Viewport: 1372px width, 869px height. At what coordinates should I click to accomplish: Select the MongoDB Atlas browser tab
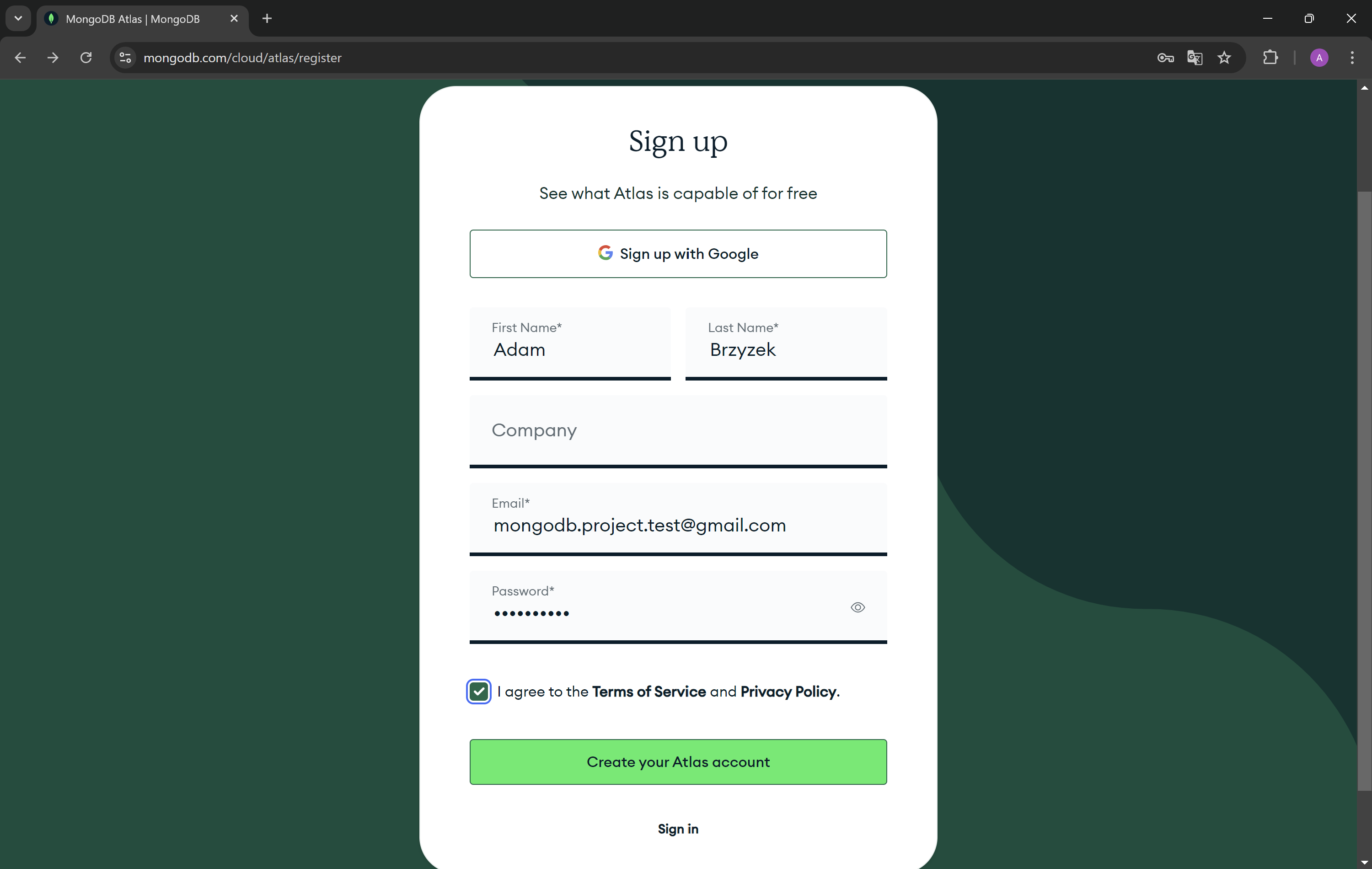click(x=133, y=19)
